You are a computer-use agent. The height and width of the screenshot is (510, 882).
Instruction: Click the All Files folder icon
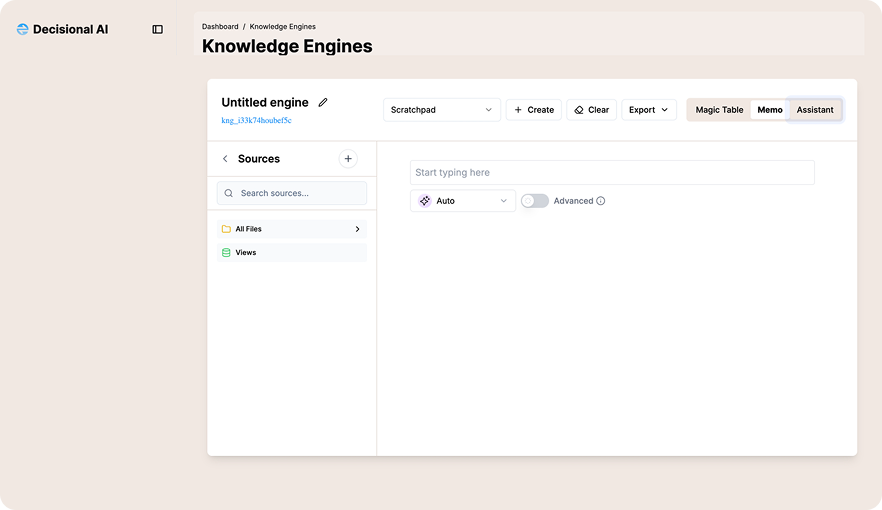click(x=226, y=229)
